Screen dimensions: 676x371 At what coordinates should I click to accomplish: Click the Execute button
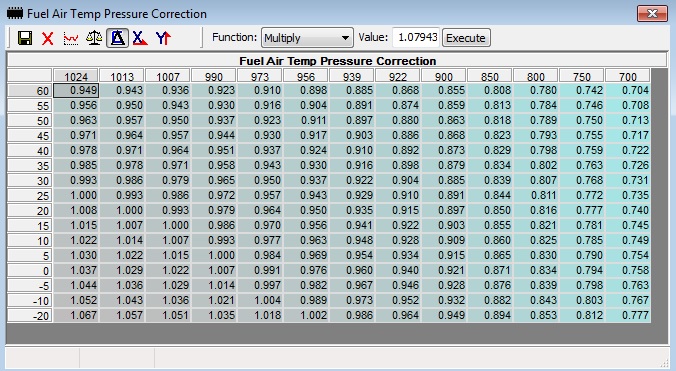pyautogui.click(x=466, y=38)
